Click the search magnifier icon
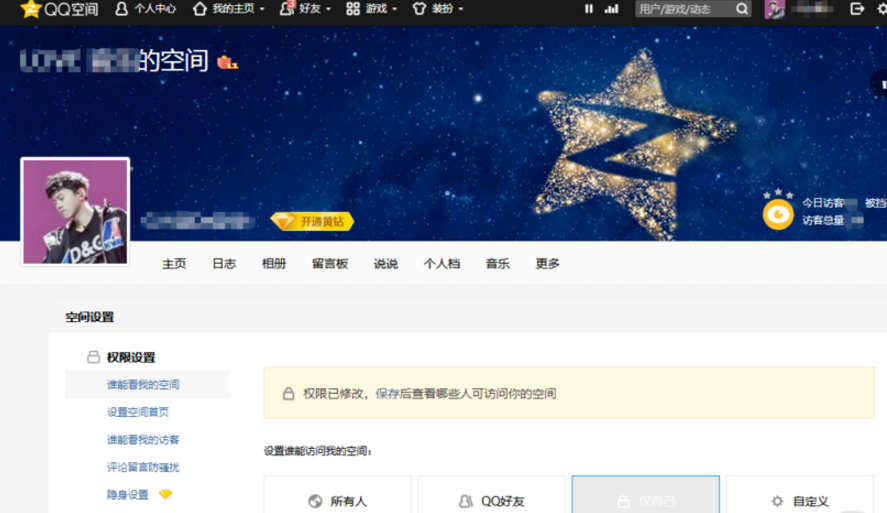Image resolution: width=887 pixels, height=513 pixels. tap(742, 9)
